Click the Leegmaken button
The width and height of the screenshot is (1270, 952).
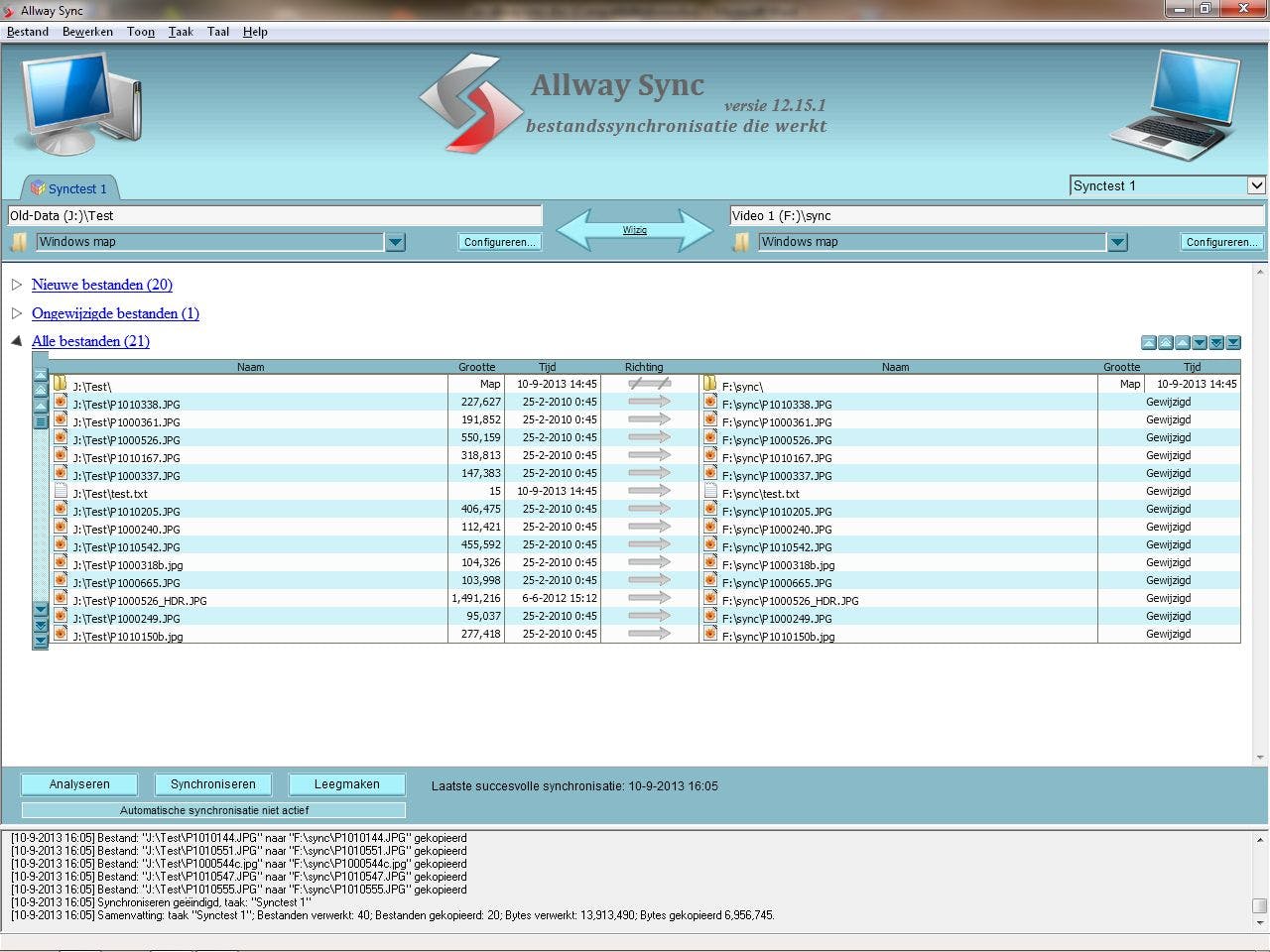point(347,784)
